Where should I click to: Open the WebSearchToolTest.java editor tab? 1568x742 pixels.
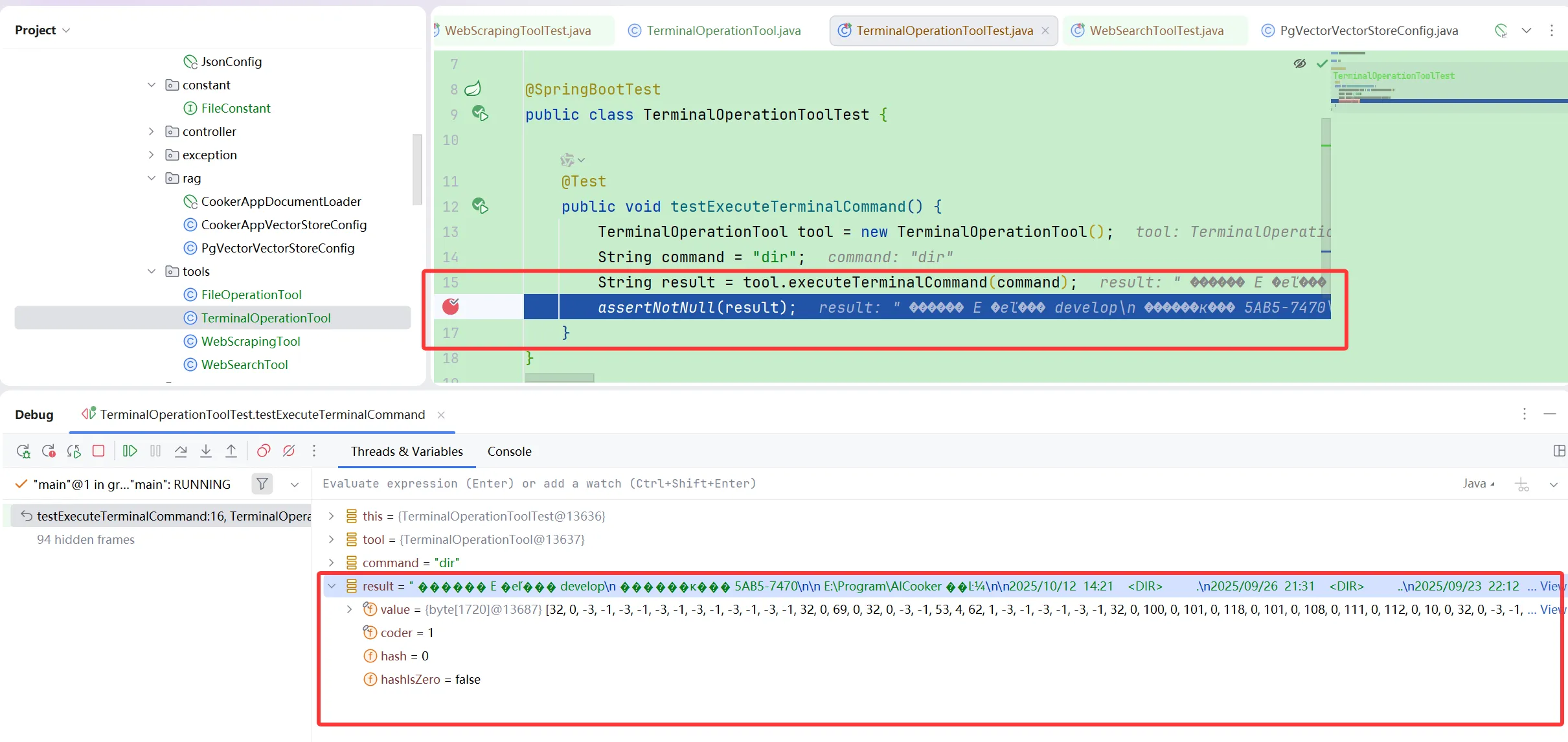[1156, 30]
